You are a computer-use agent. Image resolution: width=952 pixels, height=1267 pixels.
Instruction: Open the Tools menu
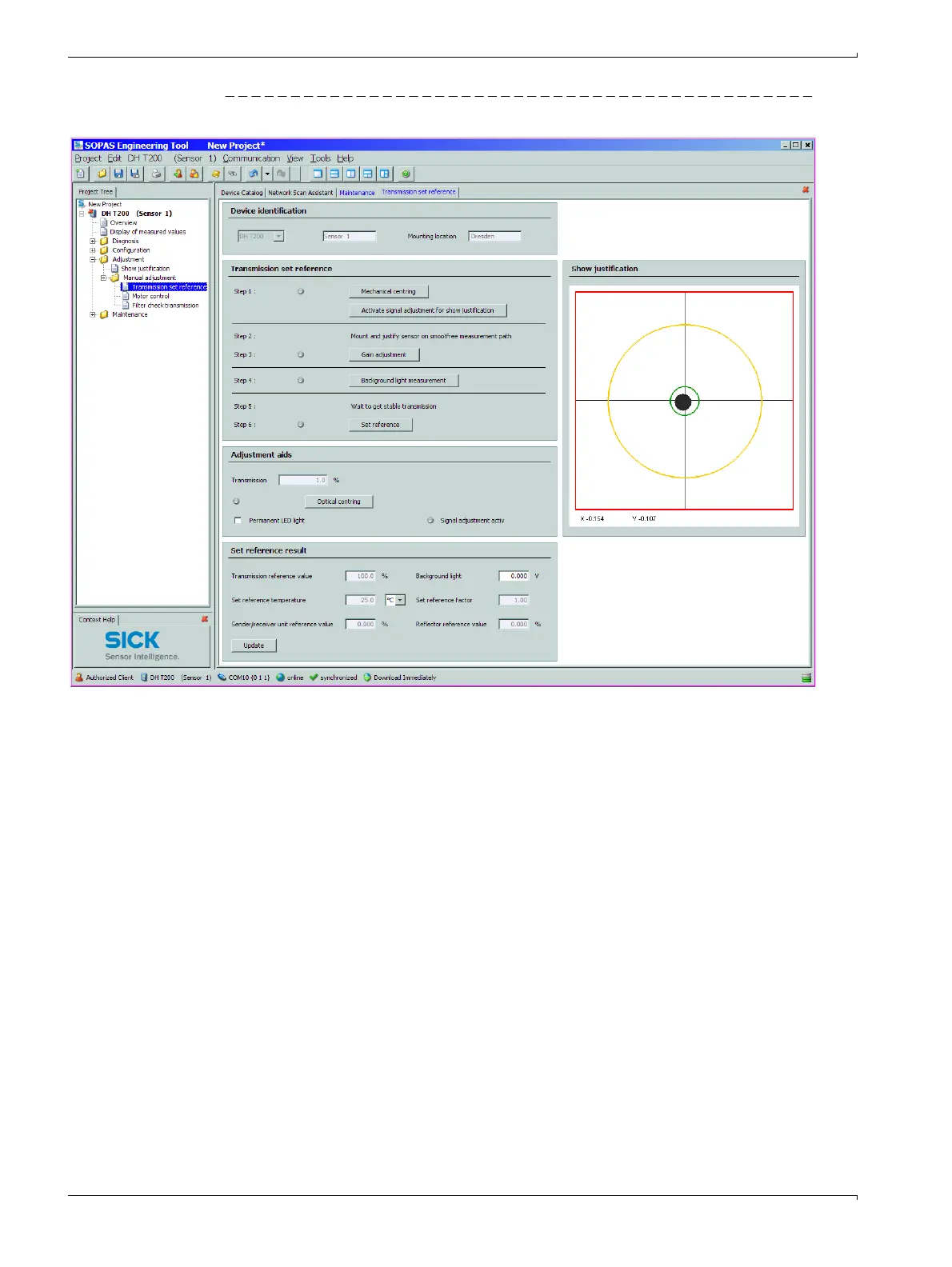coord(320,158)
